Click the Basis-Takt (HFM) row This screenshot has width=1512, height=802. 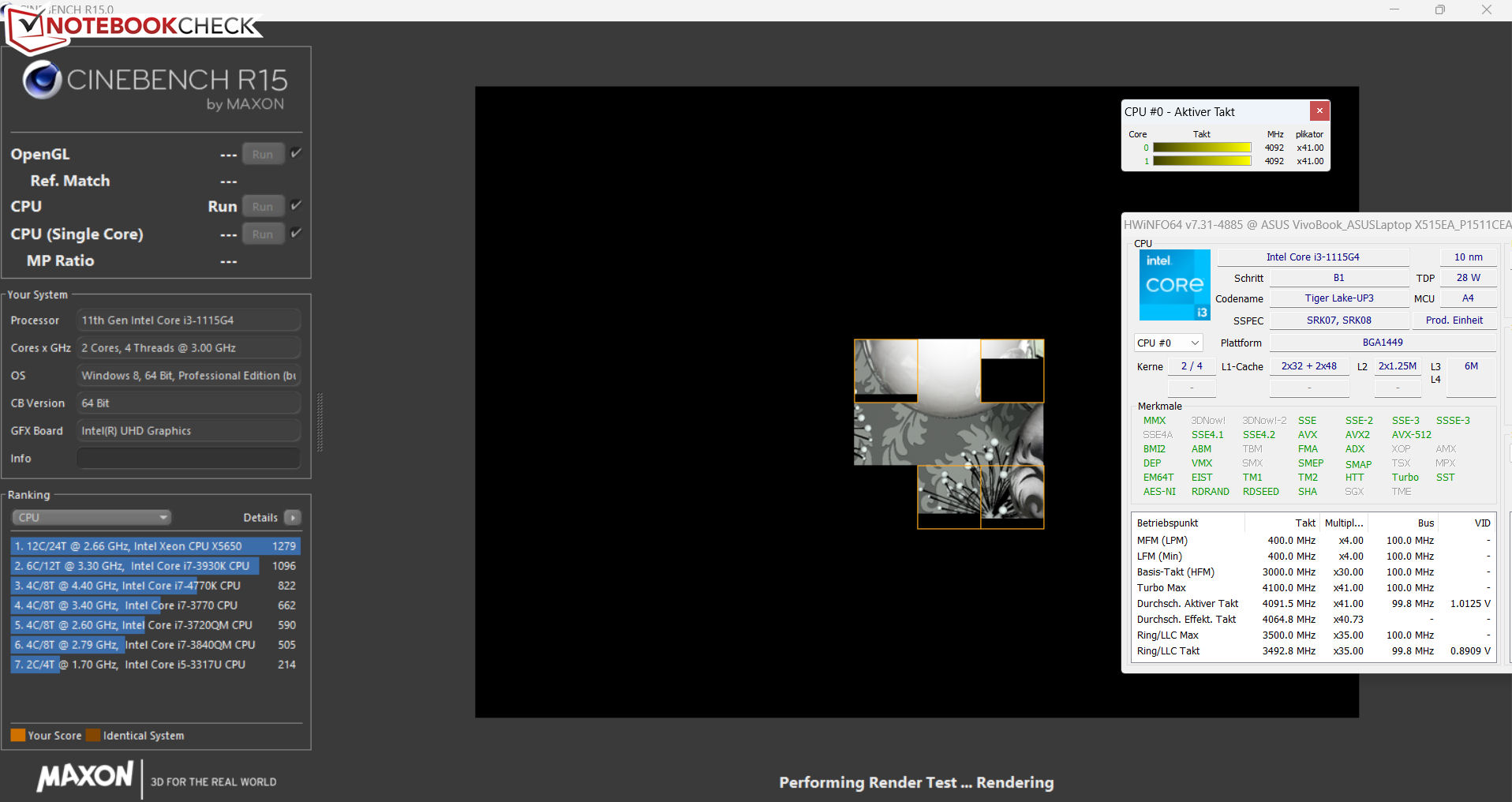pos(1313,572)
